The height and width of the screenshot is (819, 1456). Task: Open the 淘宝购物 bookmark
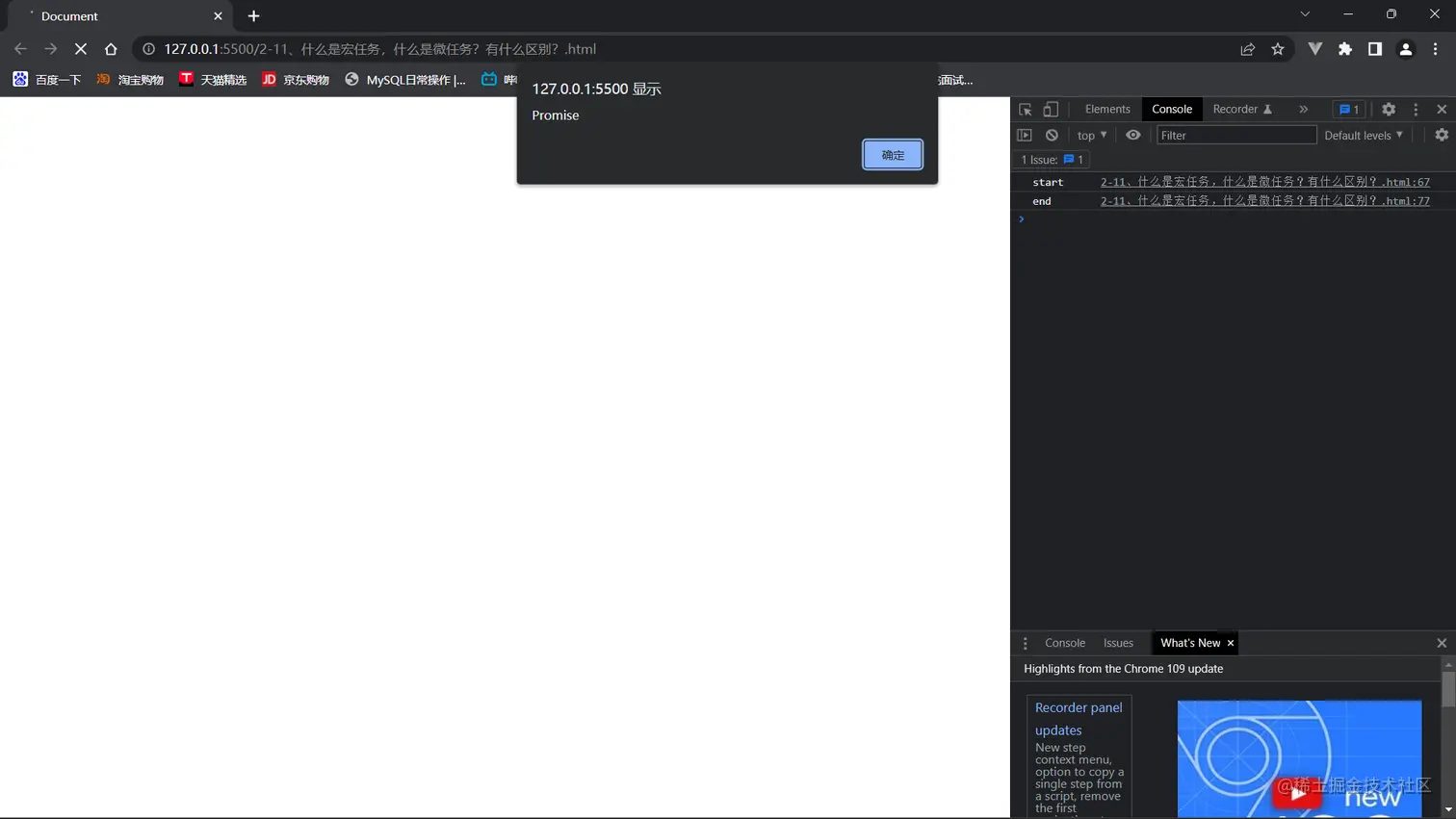(x=130, y=80)
